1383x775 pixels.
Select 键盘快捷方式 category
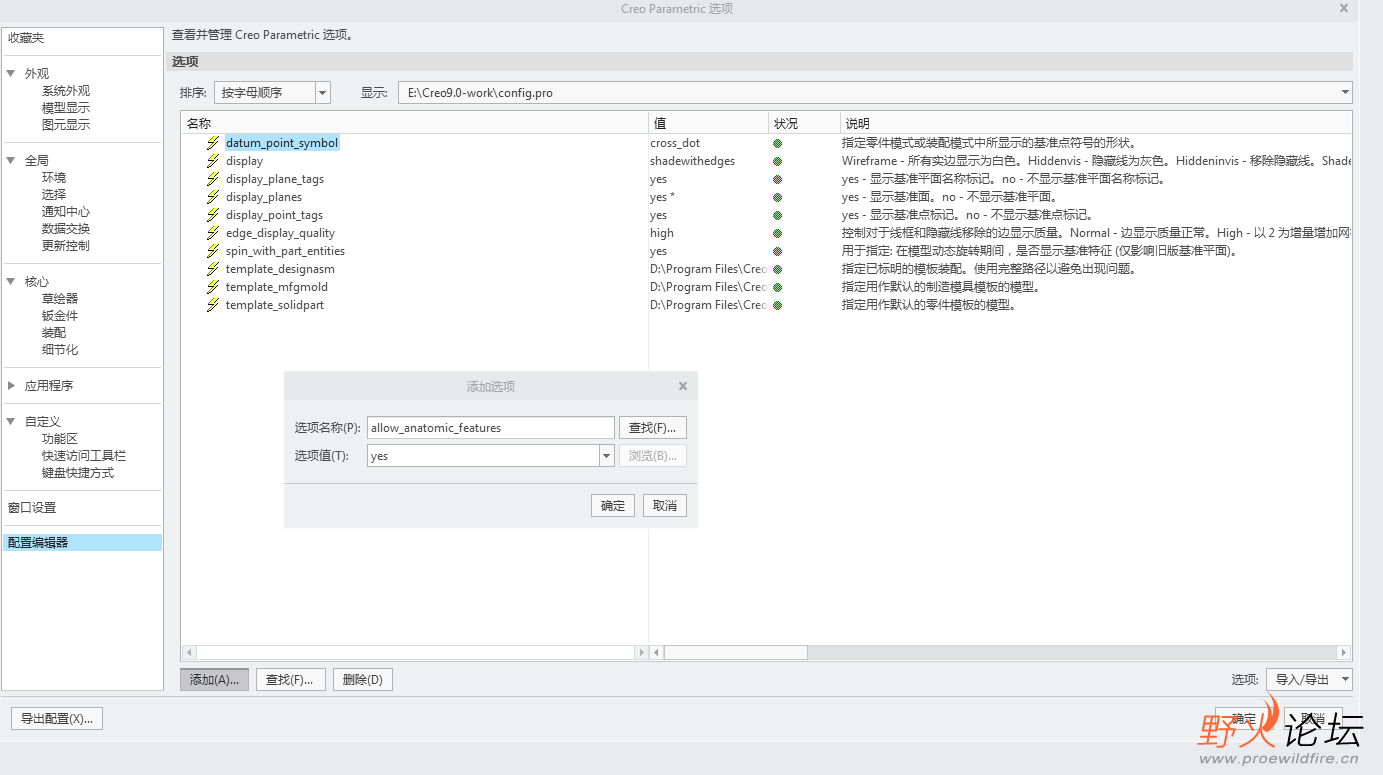click(78, 472)
